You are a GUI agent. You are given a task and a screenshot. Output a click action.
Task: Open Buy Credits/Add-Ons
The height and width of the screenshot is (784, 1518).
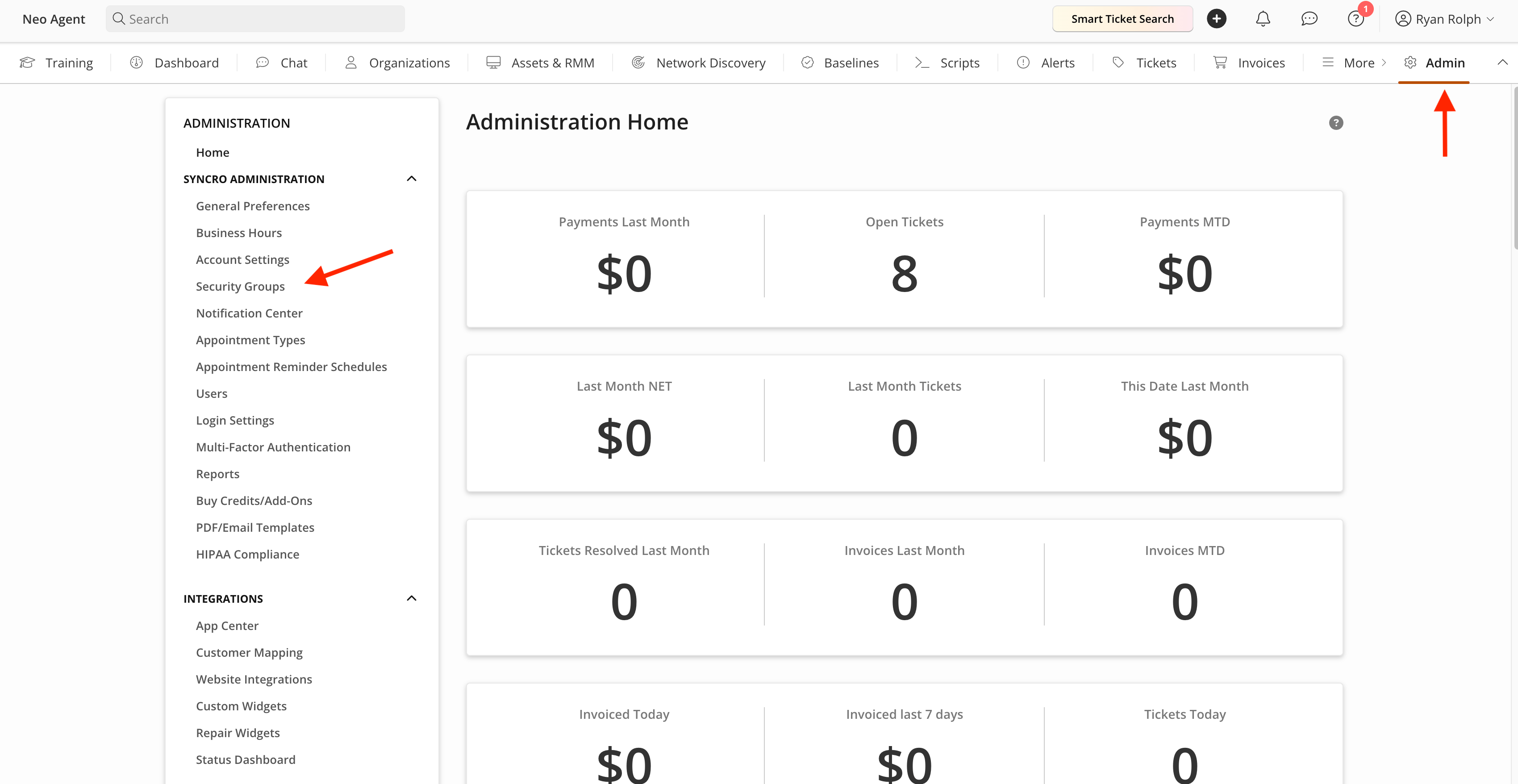coord(254,500)
